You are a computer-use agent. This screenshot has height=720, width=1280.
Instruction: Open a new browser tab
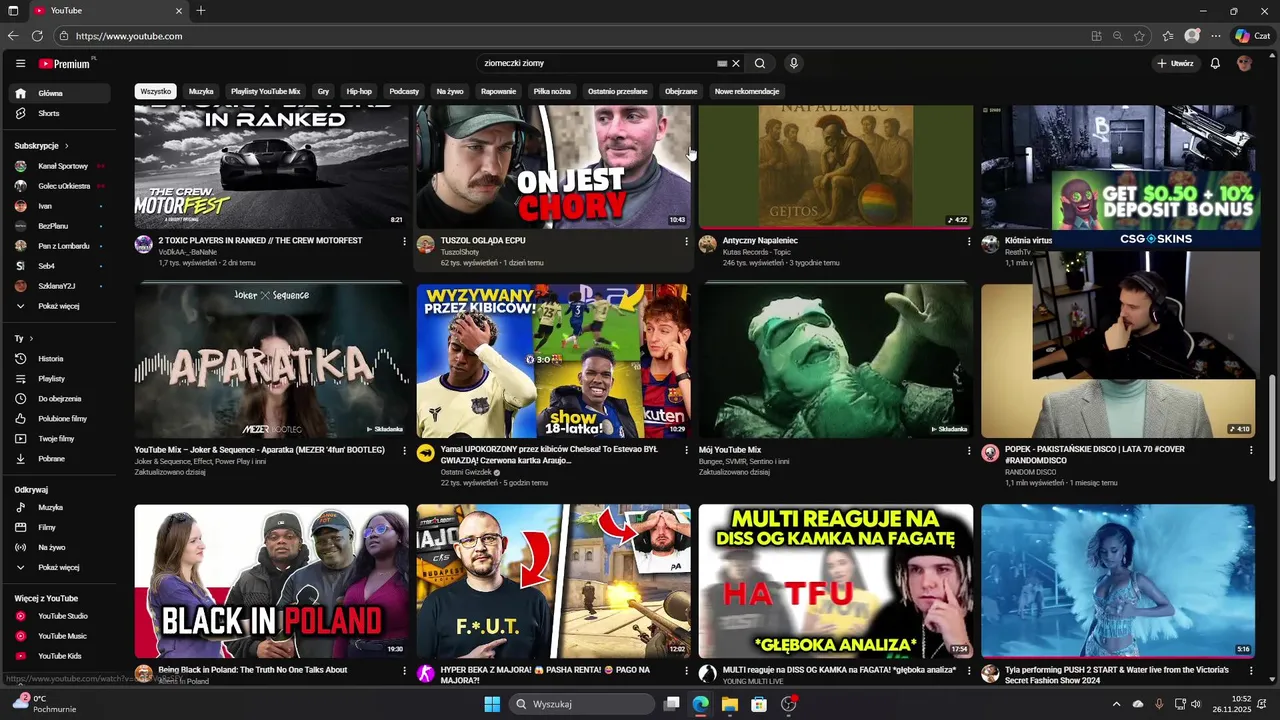pyautogui.click(x=201, y=11)
